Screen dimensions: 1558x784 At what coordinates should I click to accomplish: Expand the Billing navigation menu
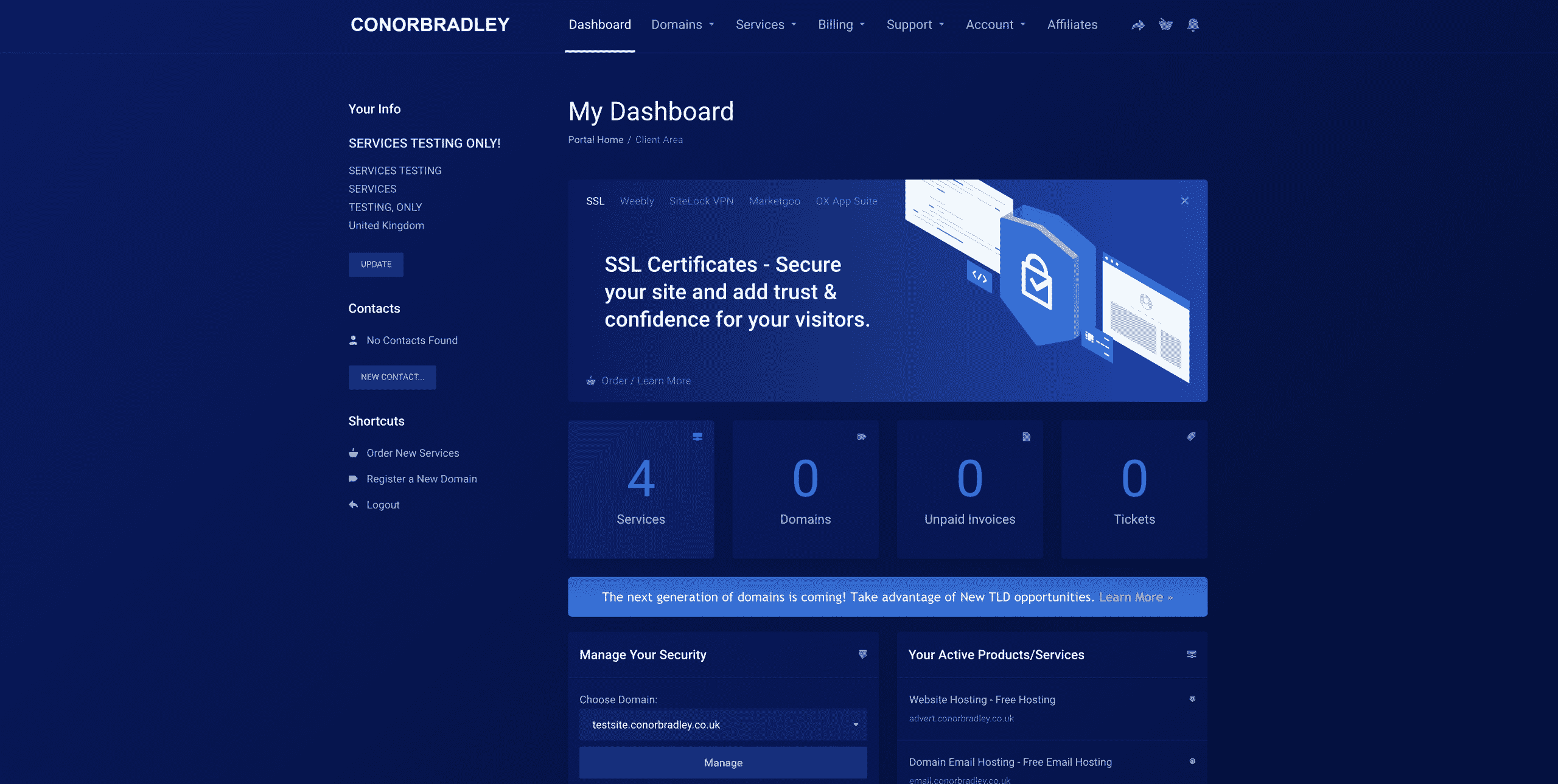pyautogui.click(x=841, y=25)
